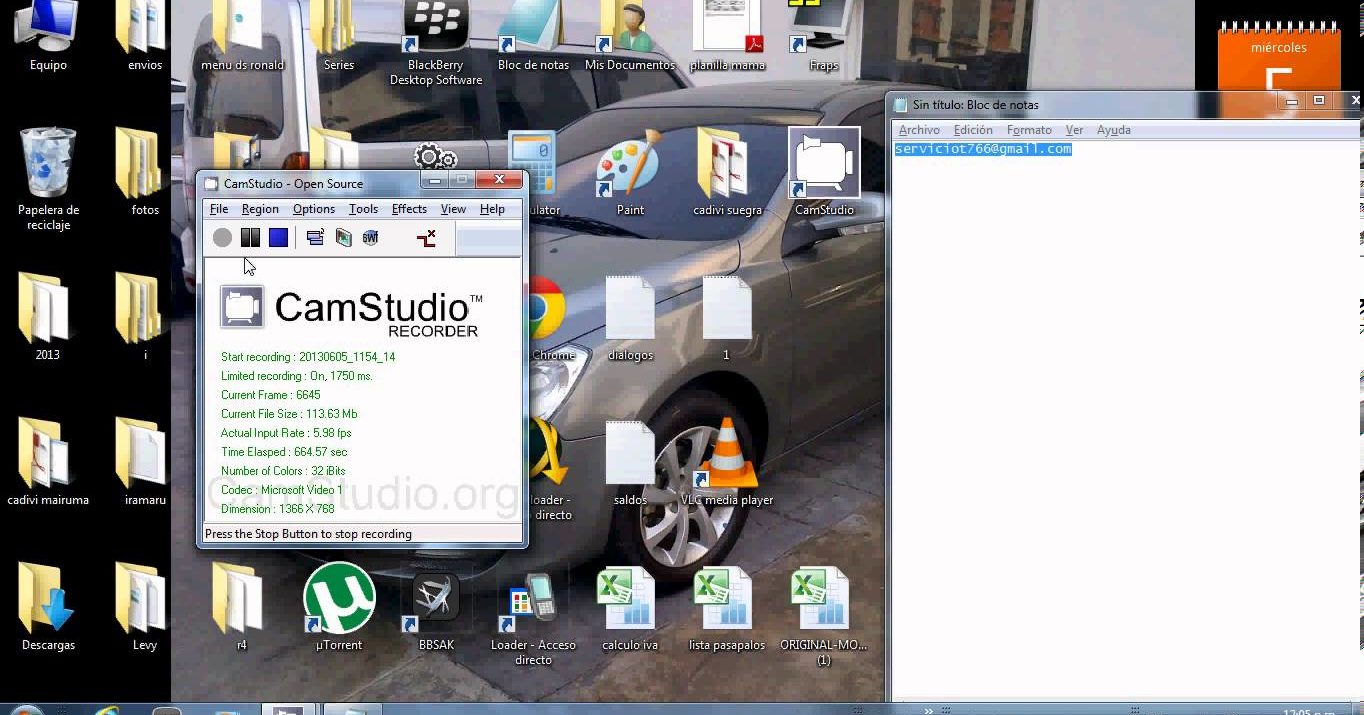
Task: Click the grey Record button in CamStudio
Action: 222,237
